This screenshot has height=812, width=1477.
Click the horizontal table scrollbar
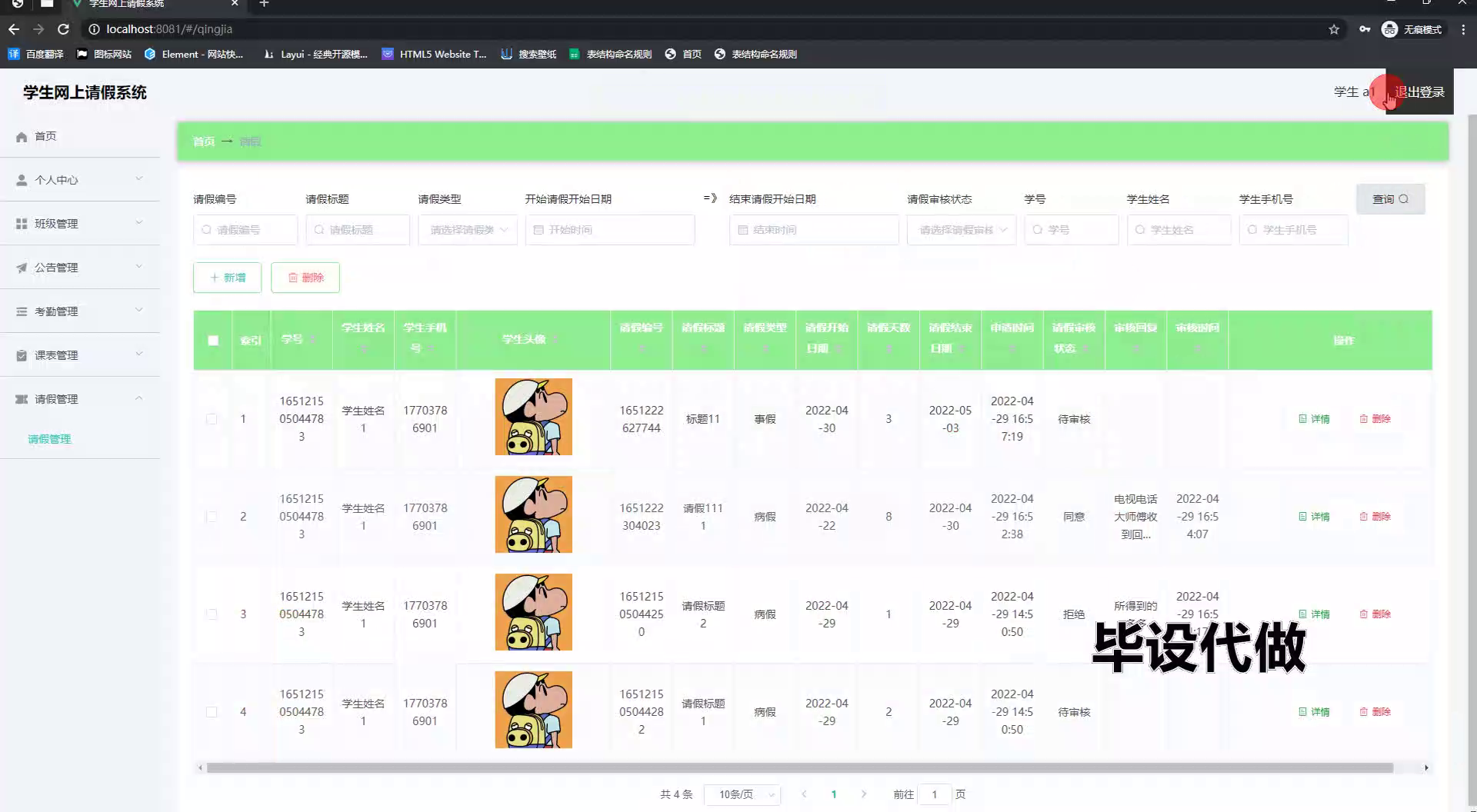point(800,768)
